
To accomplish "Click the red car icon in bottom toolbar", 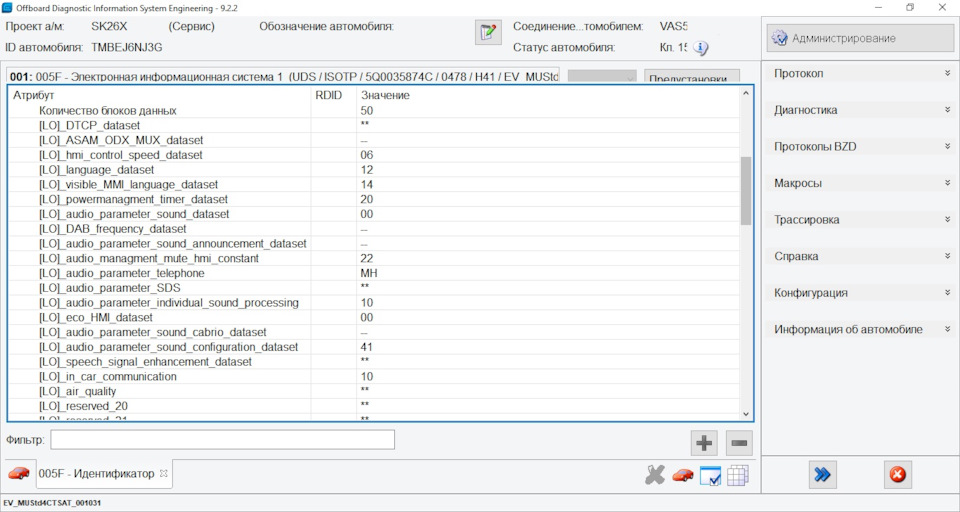I will [x=683, y=475].
